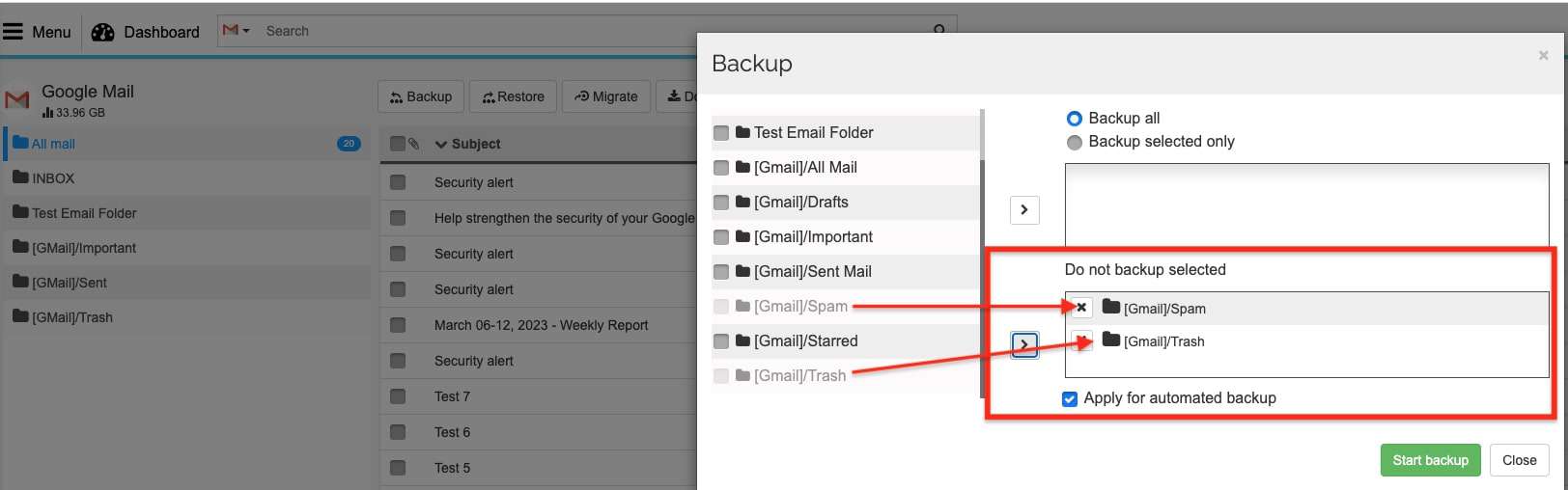Check the [Gmail]/Drafts folder checkbox
This screenshot has height=490, width=1568.
point(721,203)
